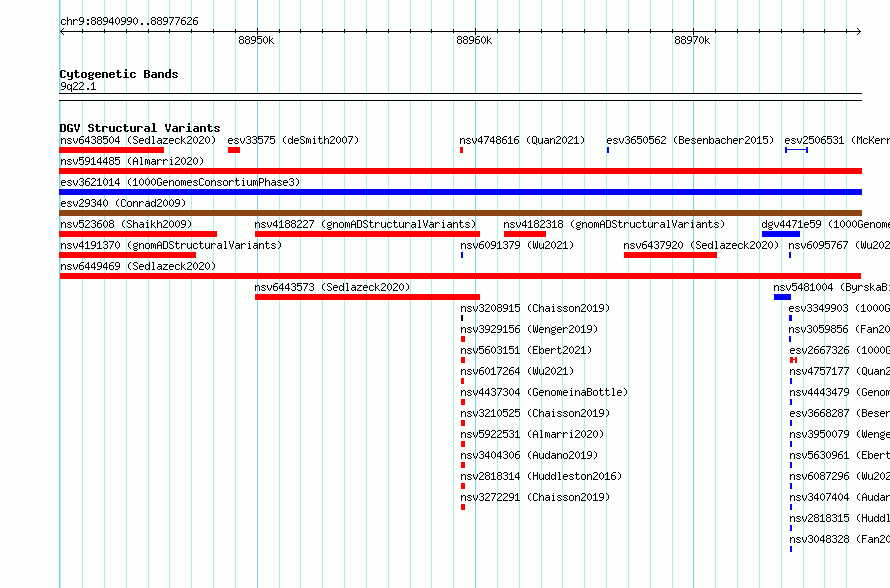Open nsv6437920 (Sedlazeck2020) label

tap(701, 245)
